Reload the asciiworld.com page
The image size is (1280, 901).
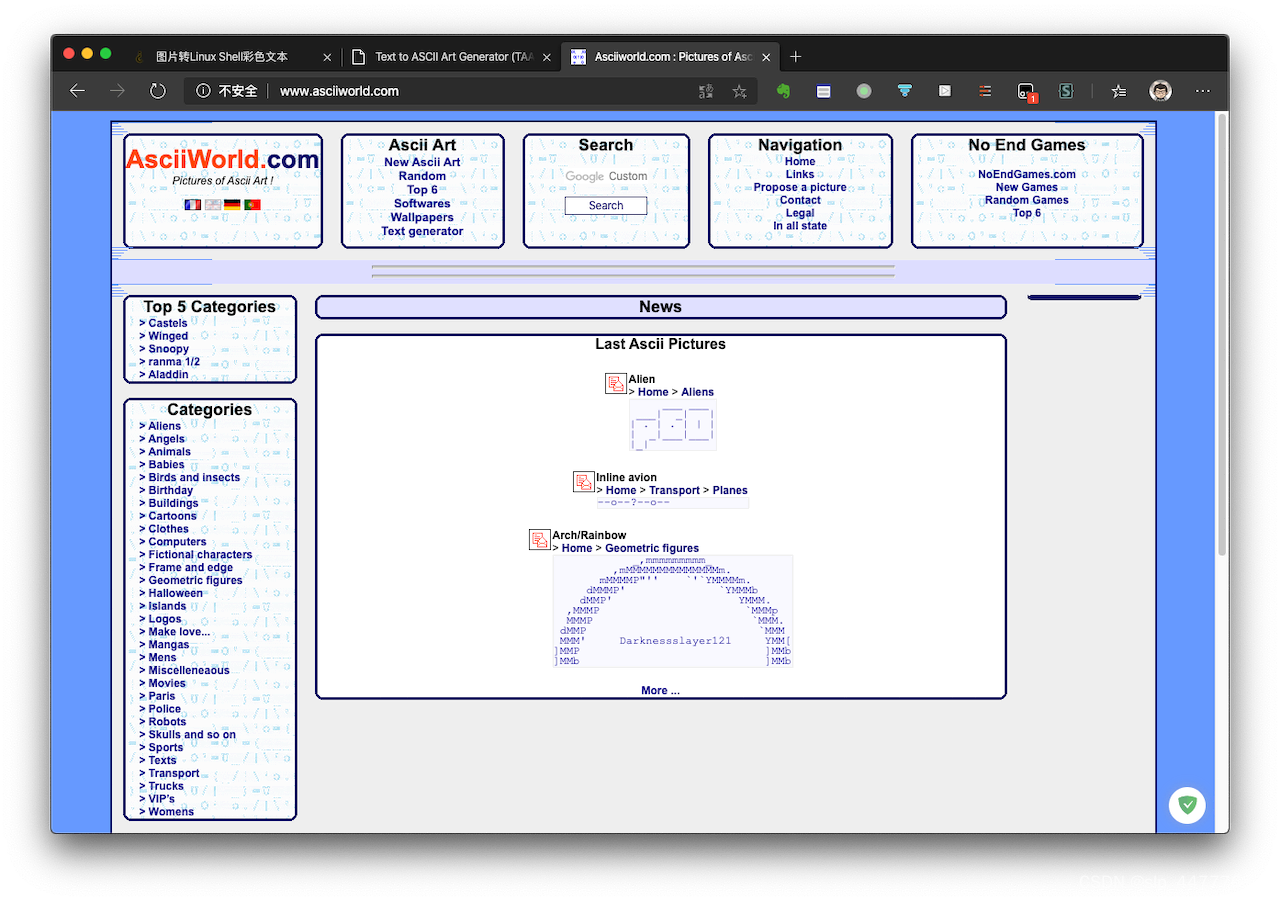[x=157, y=91]
